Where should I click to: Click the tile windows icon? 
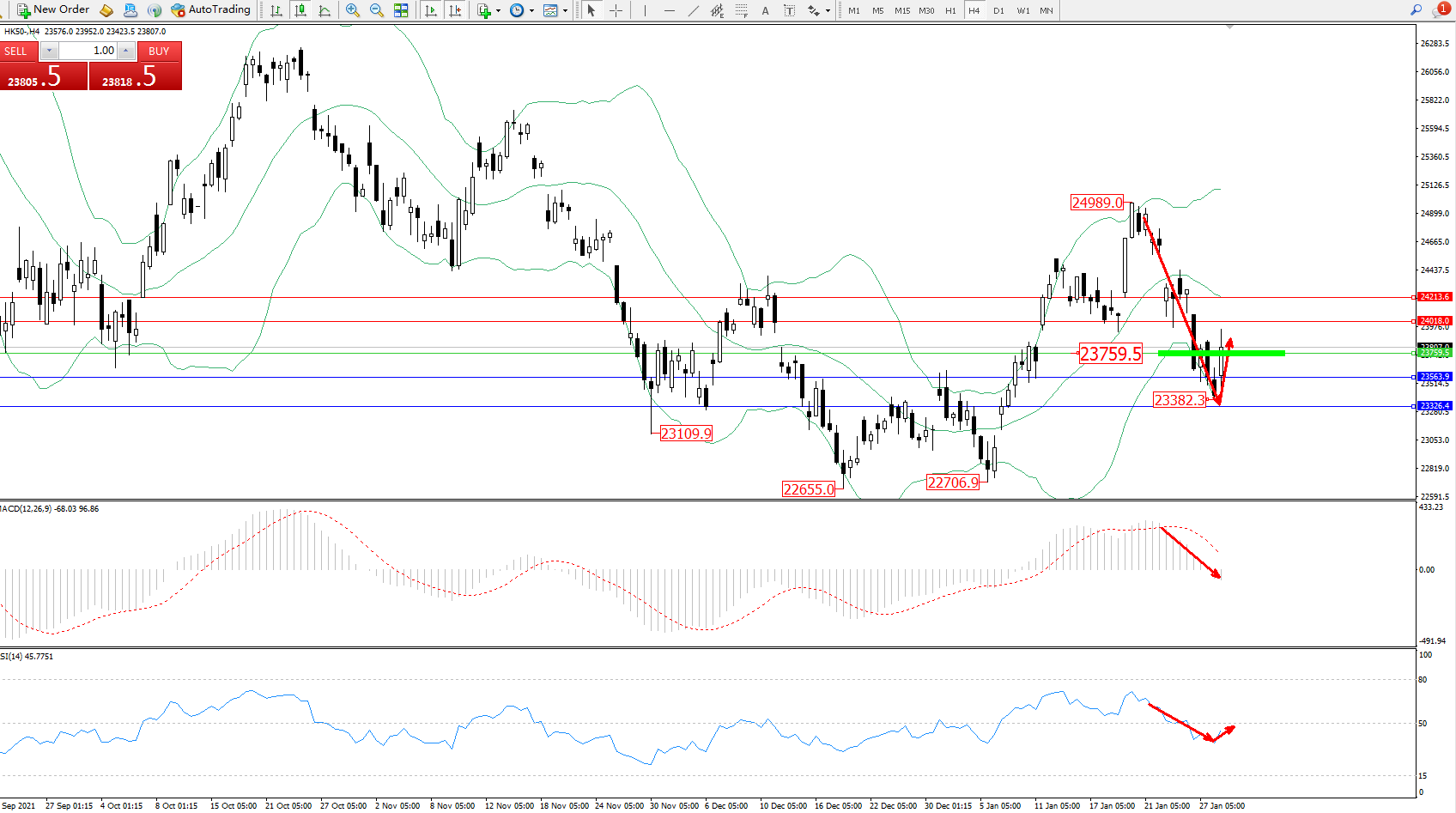coord(401,10)
